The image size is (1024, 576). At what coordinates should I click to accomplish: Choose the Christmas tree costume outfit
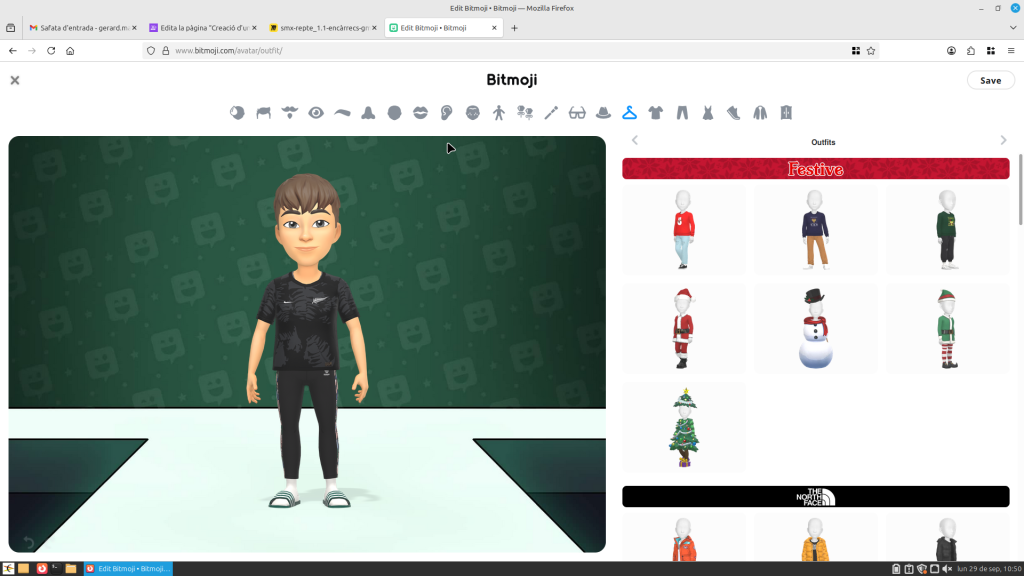pyautogui.click(x=684, y=427)
